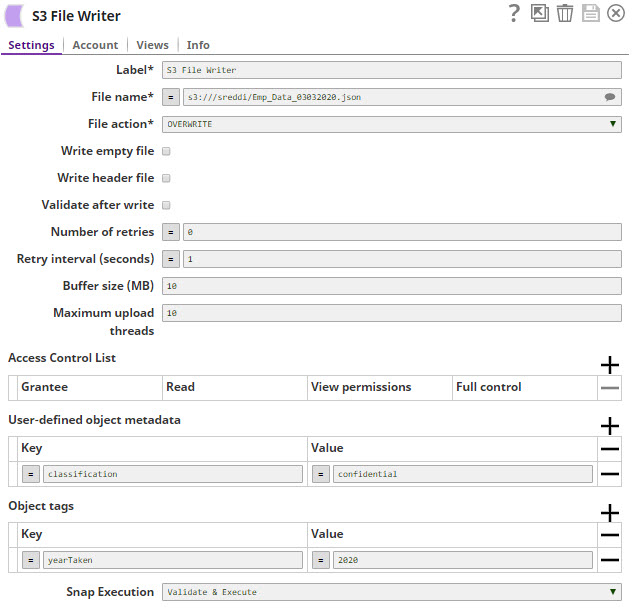The image size is (636, 614).
Task: Remove the classification metadata row
Action: pos(609,474)
